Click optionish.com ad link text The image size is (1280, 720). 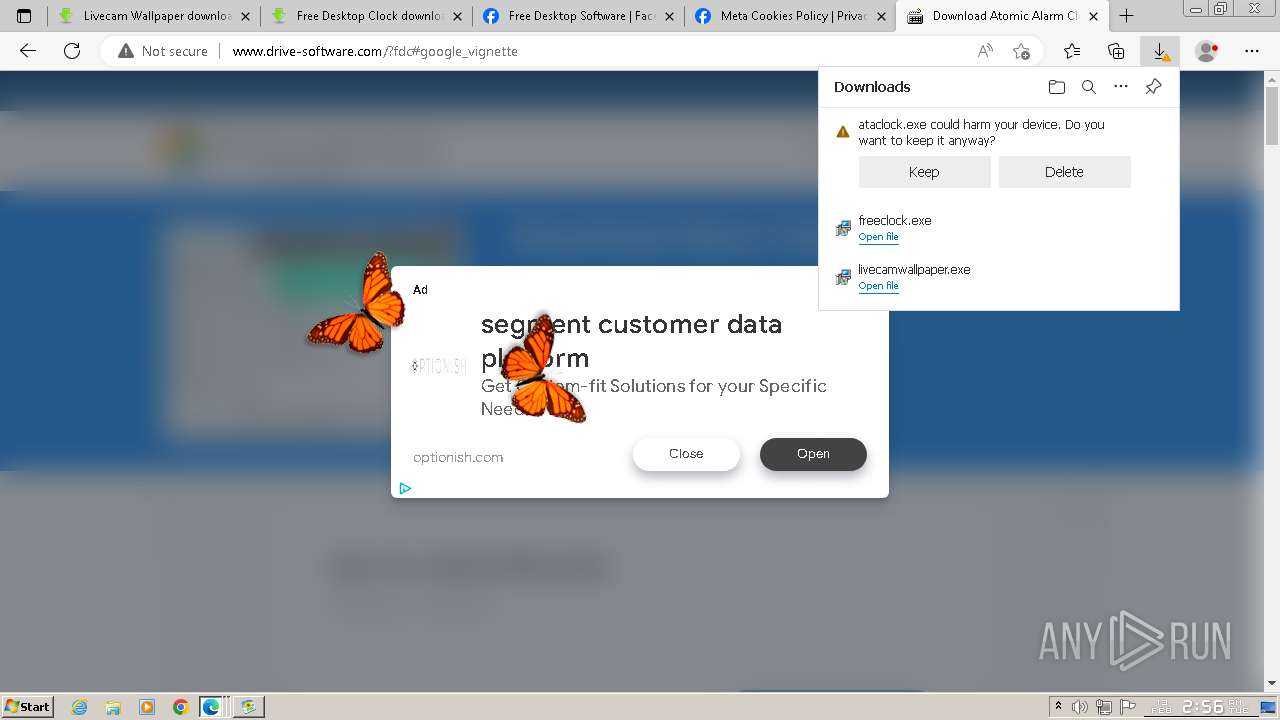tap(458, 457)
